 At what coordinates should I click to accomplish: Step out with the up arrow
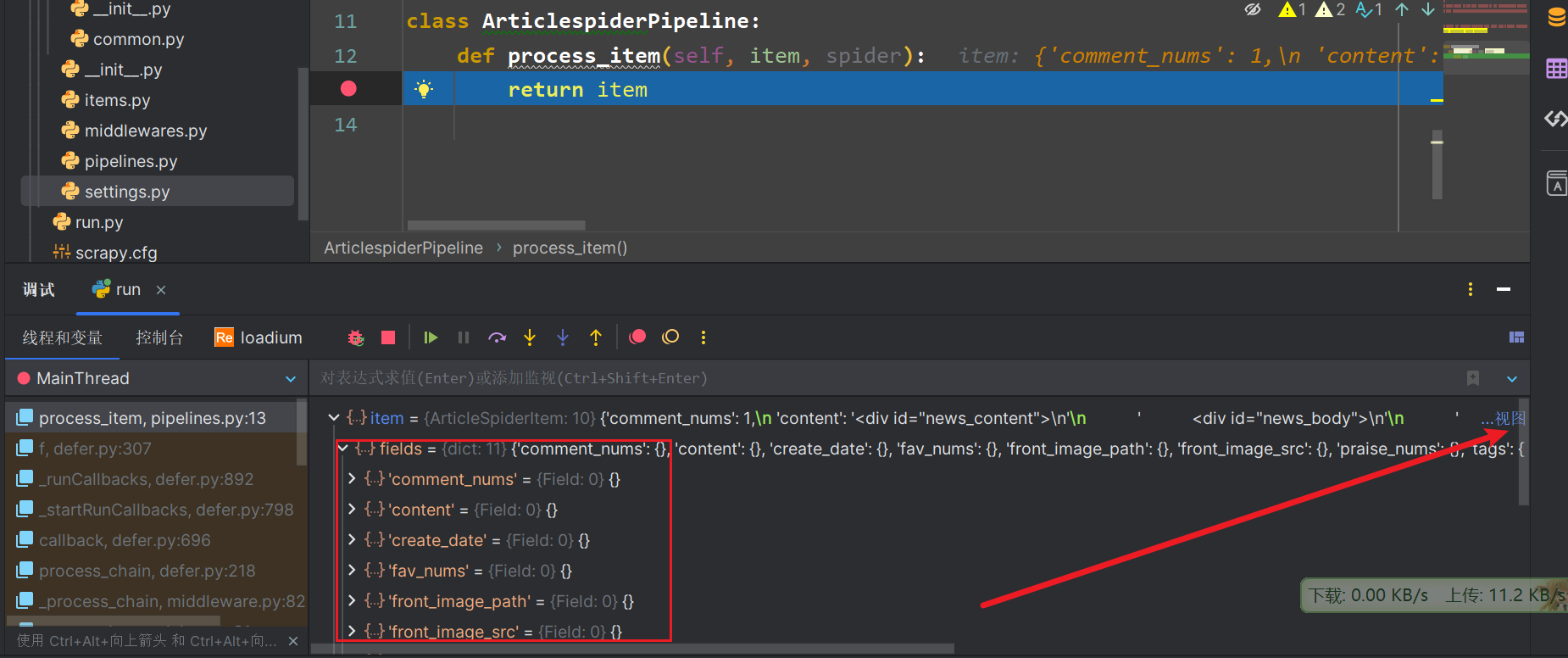pyautogui.click(x=596, y=337)
